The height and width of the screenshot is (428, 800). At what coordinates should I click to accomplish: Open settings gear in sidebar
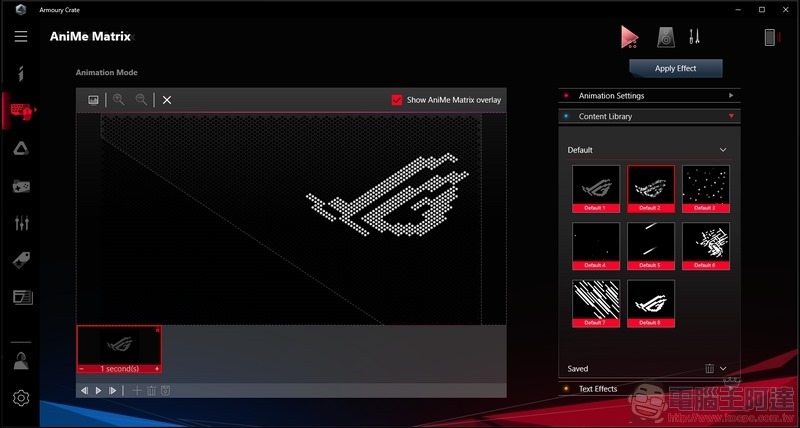pos(21,398)
